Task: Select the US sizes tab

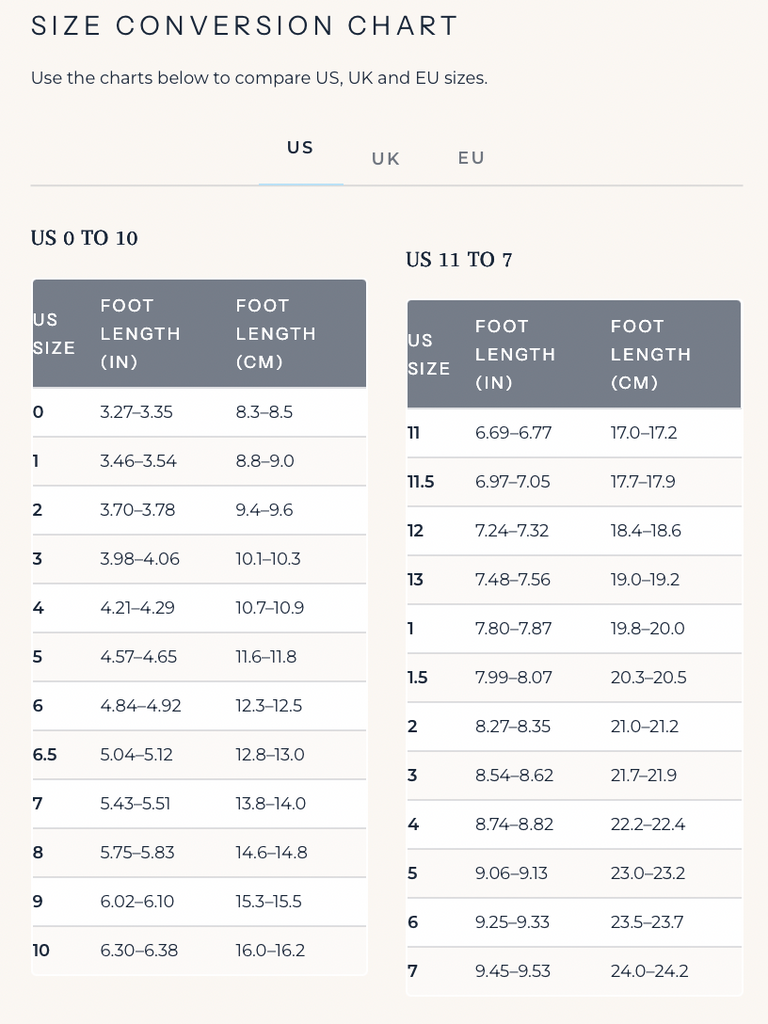Action: pyautogui.click(x=300, y=148)
